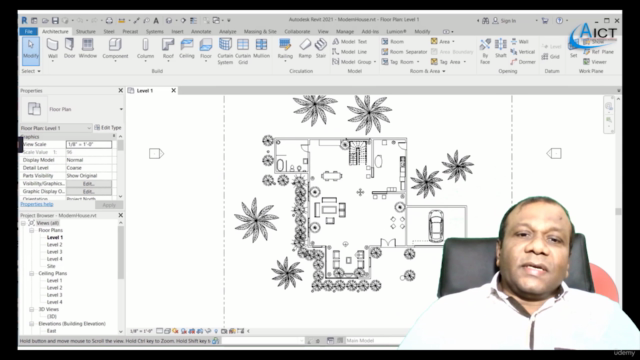Screen dimensions: 640x360
Task: Open the Collaborate ribbon tab
Action: pos(297,31)
